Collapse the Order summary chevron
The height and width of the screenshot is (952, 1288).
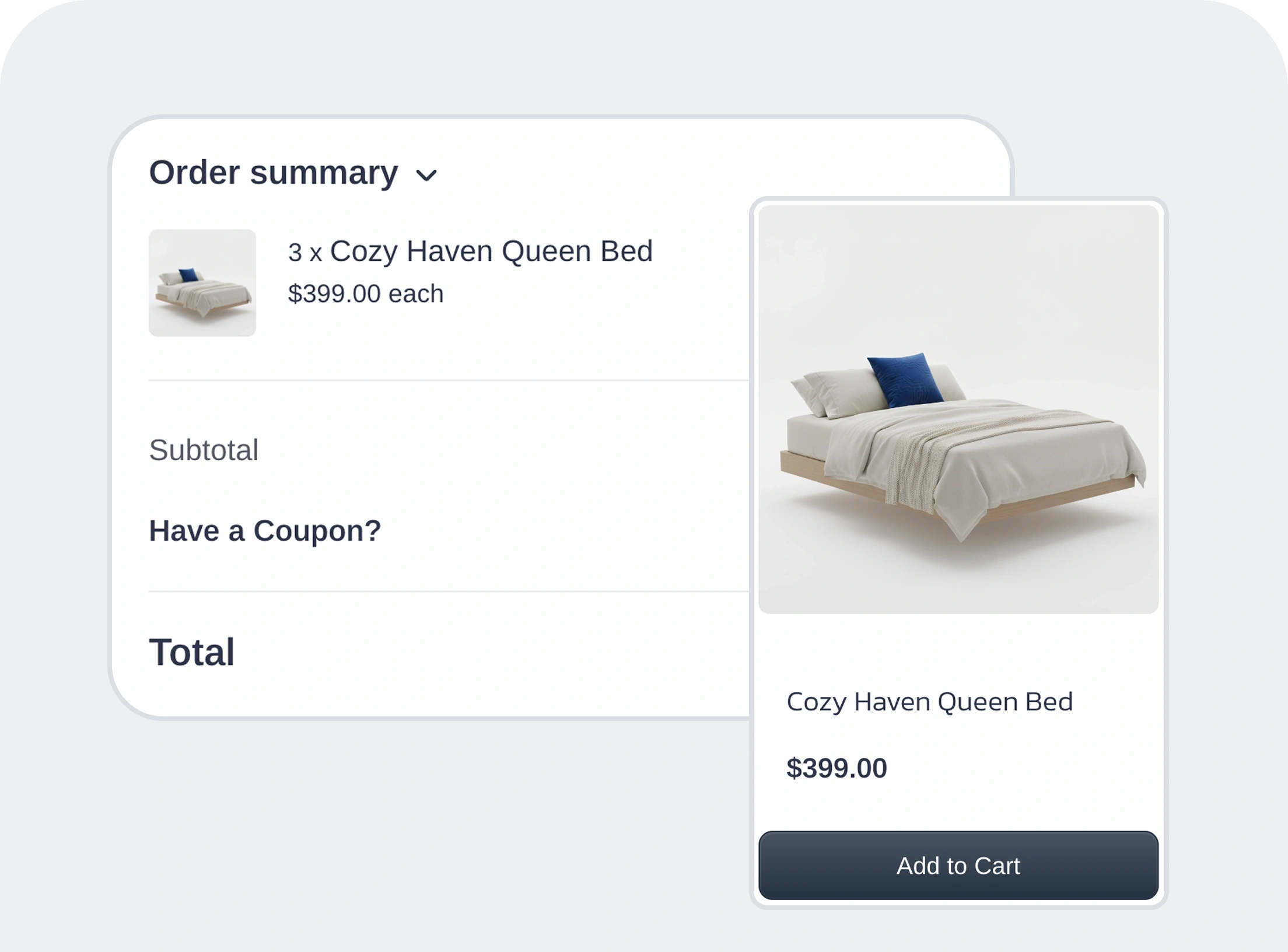(426, 175)
